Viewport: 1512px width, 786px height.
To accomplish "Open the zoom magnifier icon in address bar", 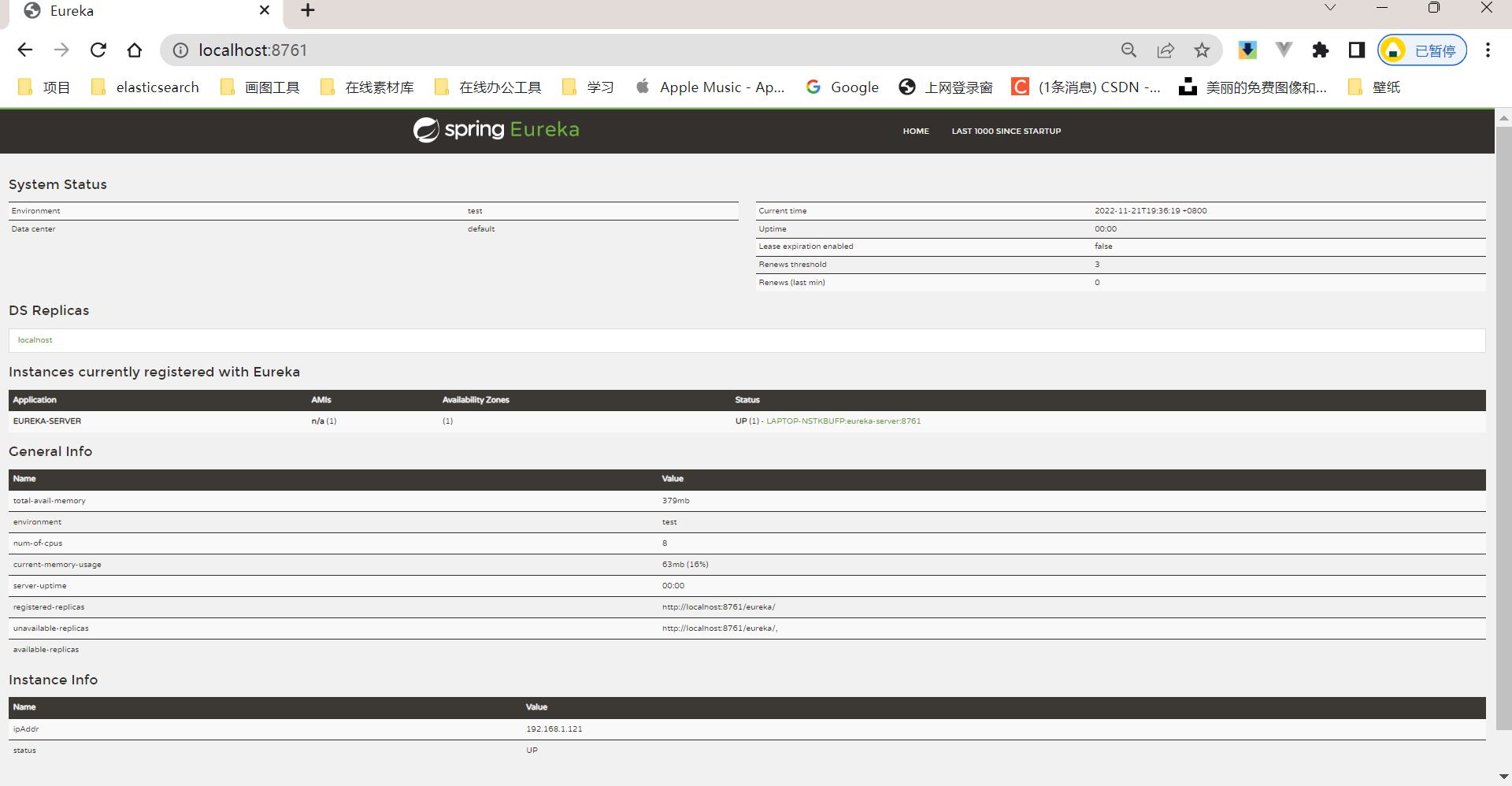I will 1128,50.
